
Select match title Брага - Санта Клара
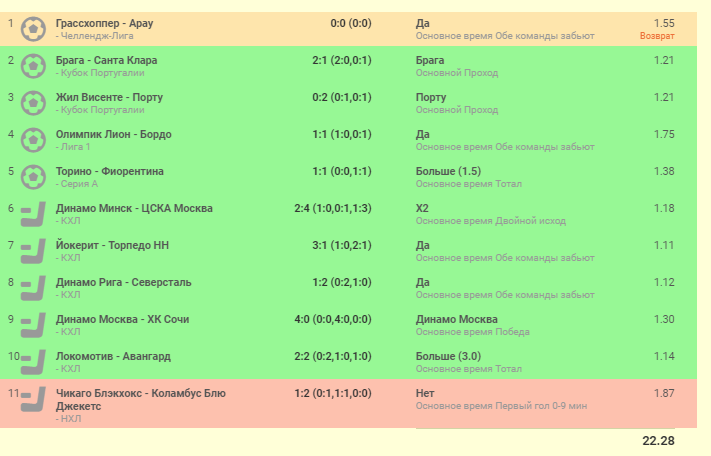coord(107,60)
